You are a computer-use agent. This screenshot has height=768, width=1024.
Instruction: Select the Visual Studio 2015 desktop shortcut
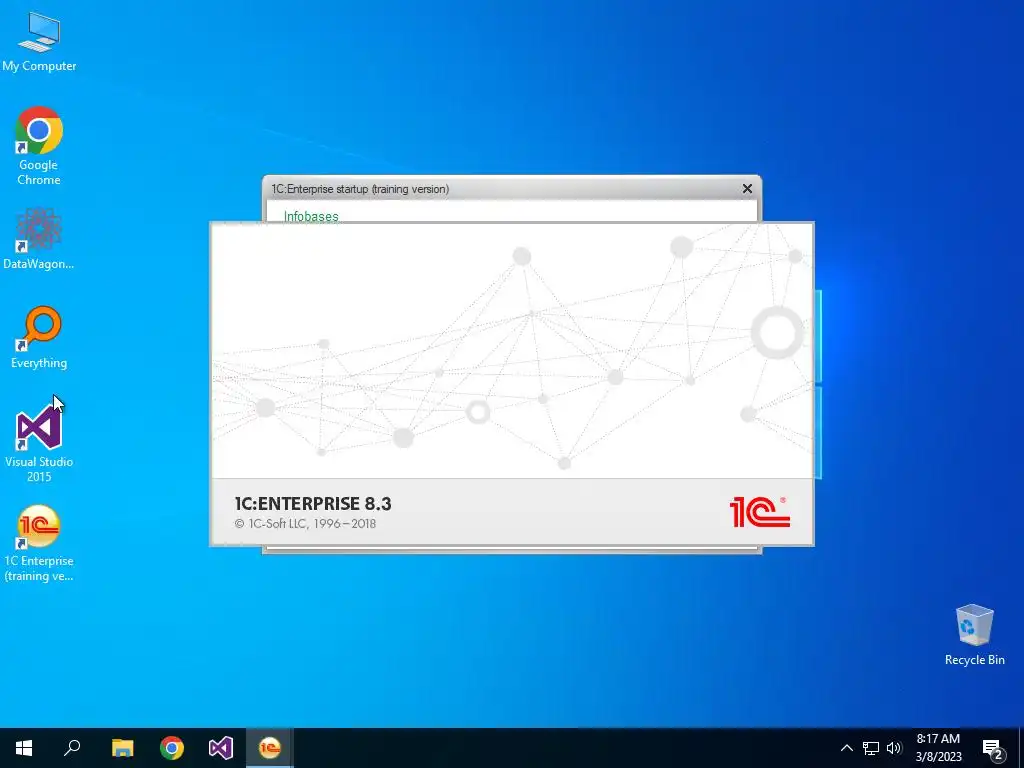[39, 444]
